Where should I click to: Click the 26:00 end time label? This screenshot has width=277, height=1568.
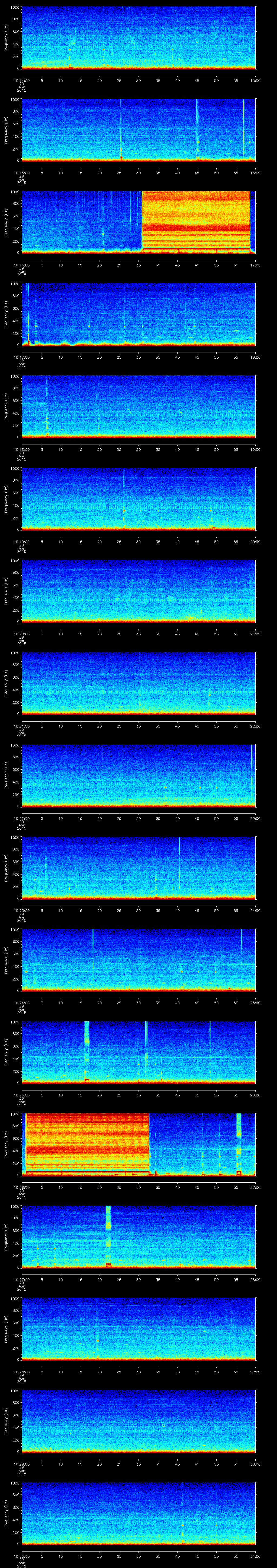255,1095
